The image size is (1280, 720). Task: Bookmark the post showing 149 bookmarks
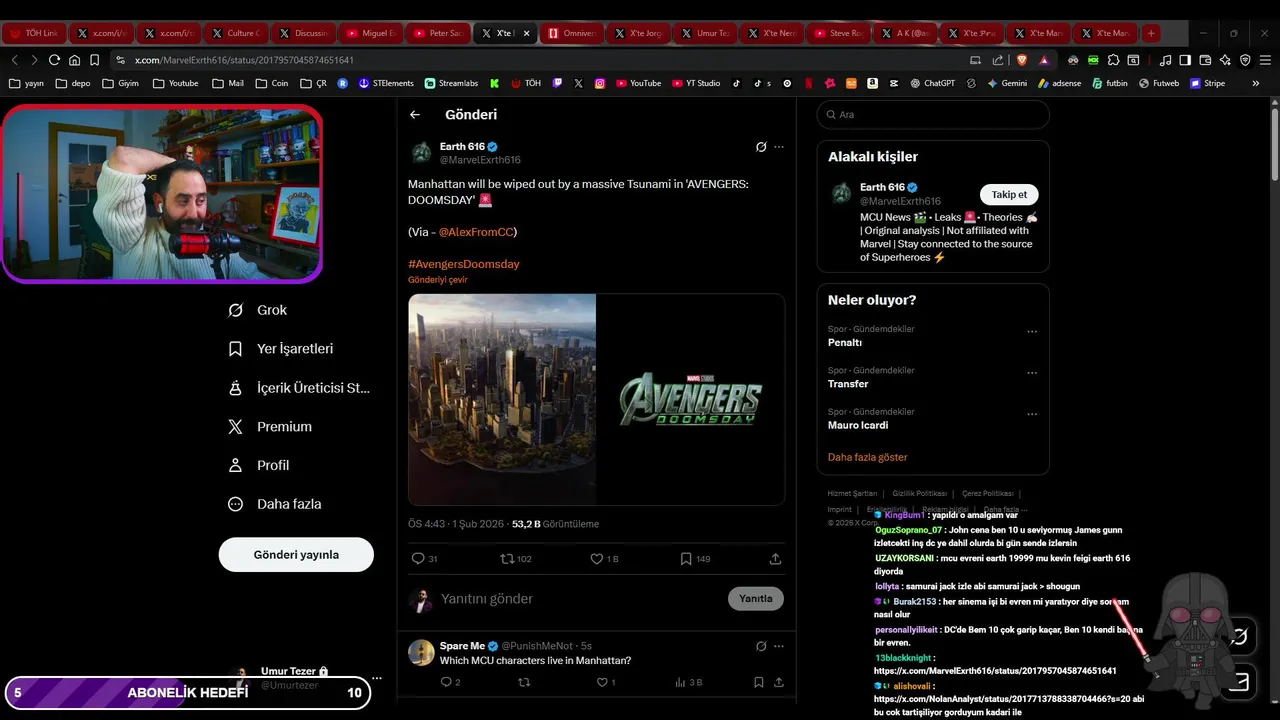(x=695, y=559)
